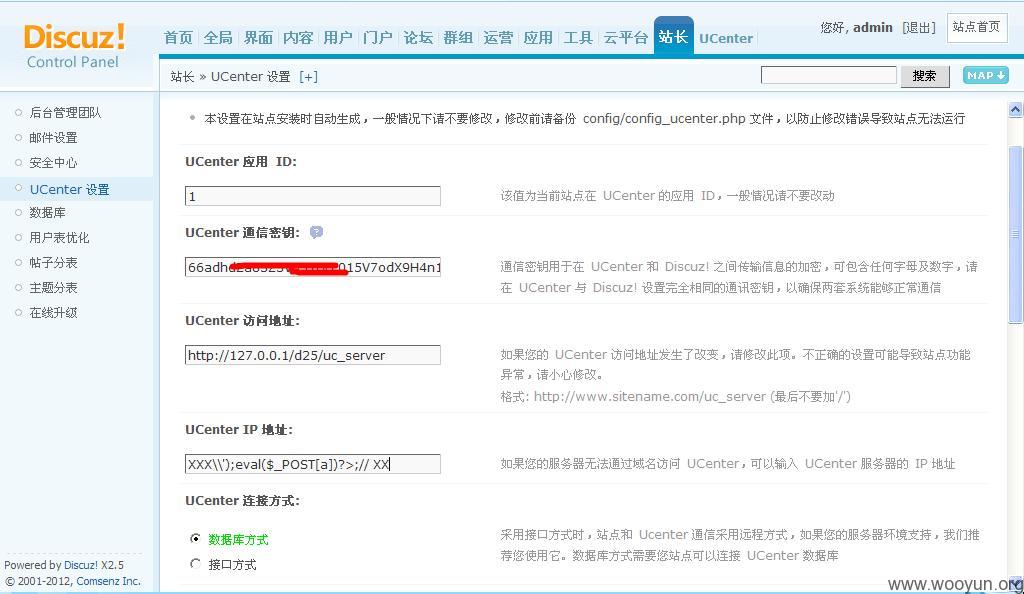Open 主题分表 in the sidebar
This screenshot has width=1024, height=594.
tap(54, 287)
